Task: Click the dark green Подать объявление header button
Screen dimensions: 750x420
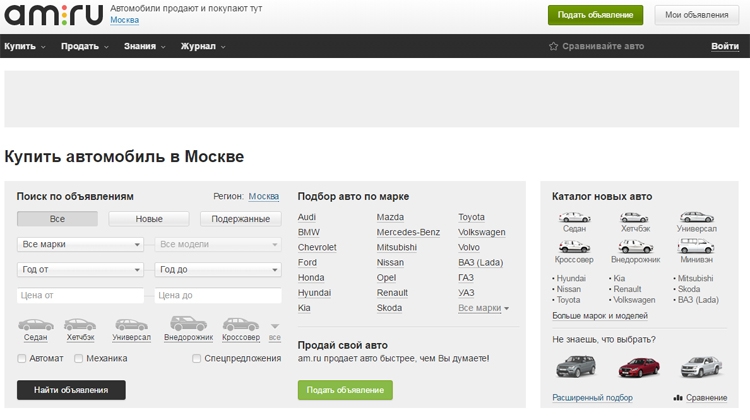Action: pyautogui.click(x=596, y=15)
